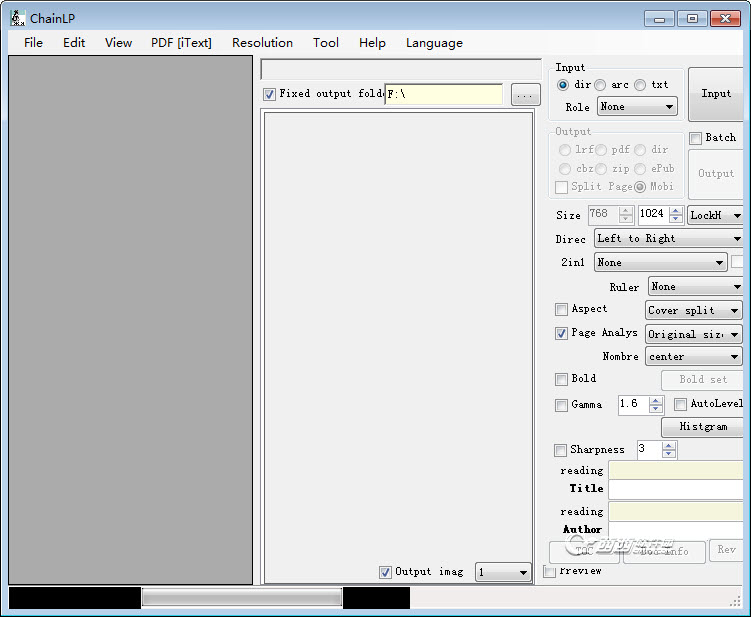Open the Aspect 'Cover split' dropdown
Image resolution: width=751 pixels, height=617 pixels.
pyautogui.click(x=694, y=311)
